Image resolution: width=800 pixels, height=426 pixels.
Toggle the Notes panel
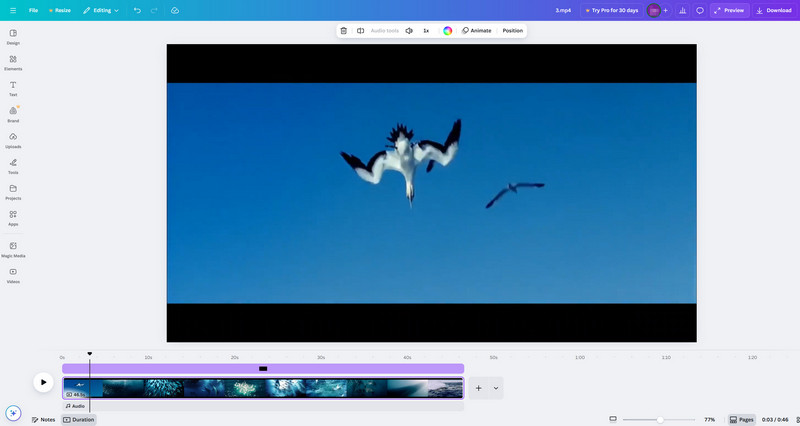tap(43, 420)
